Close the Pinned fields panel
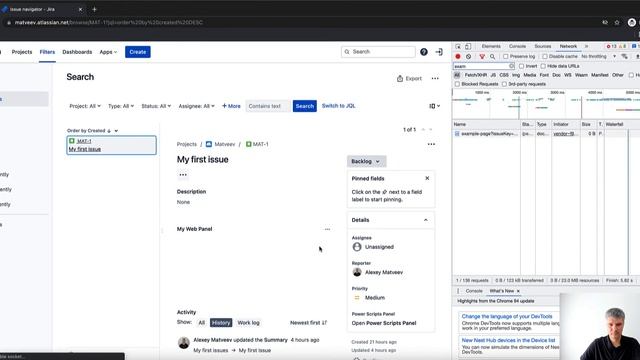 427,178
